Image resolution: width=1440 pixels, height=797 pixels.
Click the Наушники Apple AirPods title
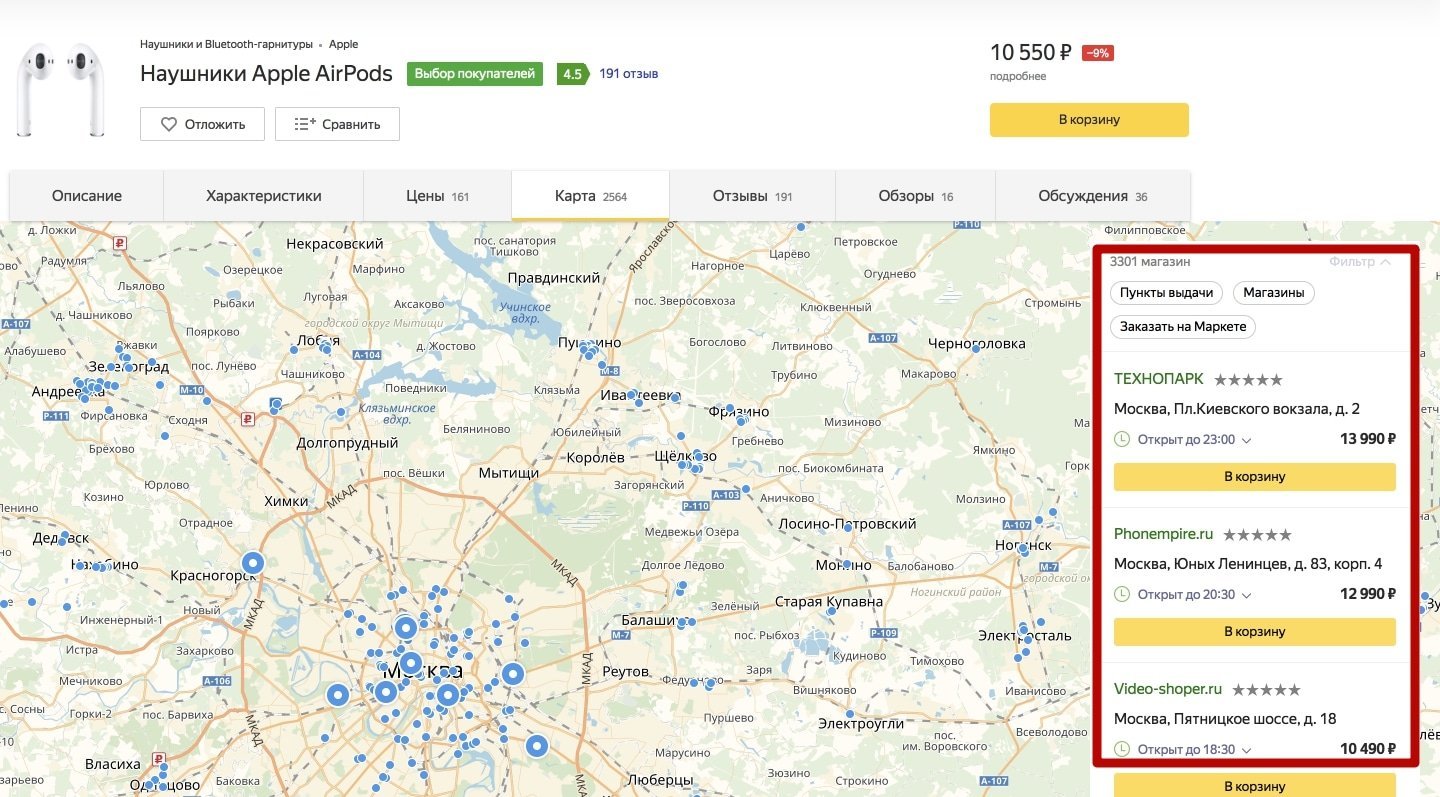coord(266,74)
